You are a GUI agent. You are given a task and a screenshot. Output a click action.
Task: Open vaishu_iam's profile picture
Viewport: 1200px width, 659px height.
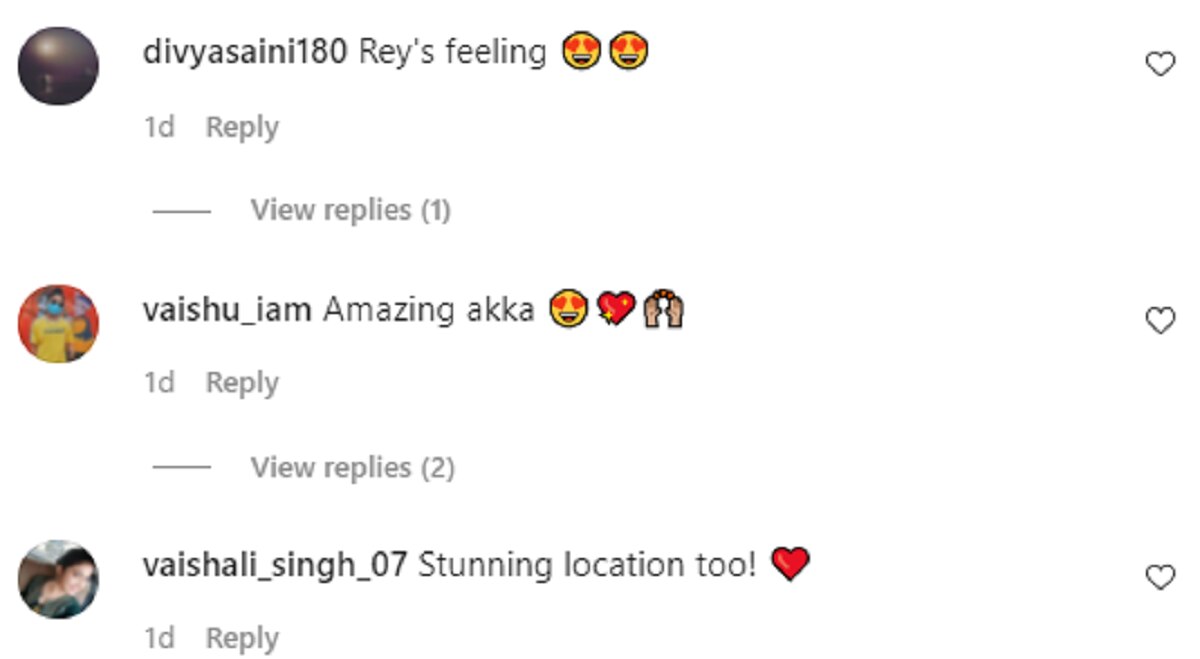59,322
